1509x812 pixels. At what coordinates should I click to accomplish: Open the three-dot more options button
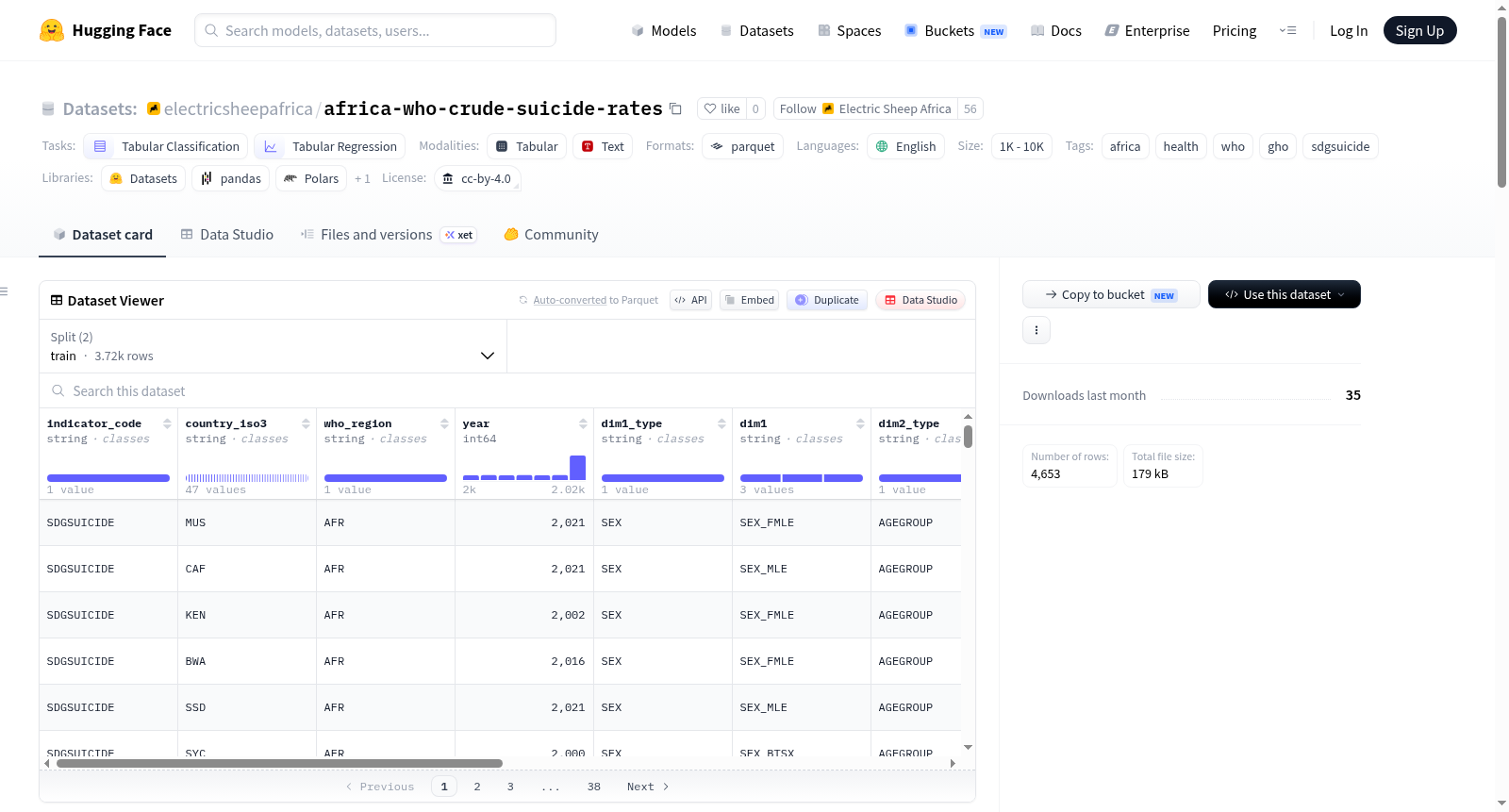[1036, 330]
